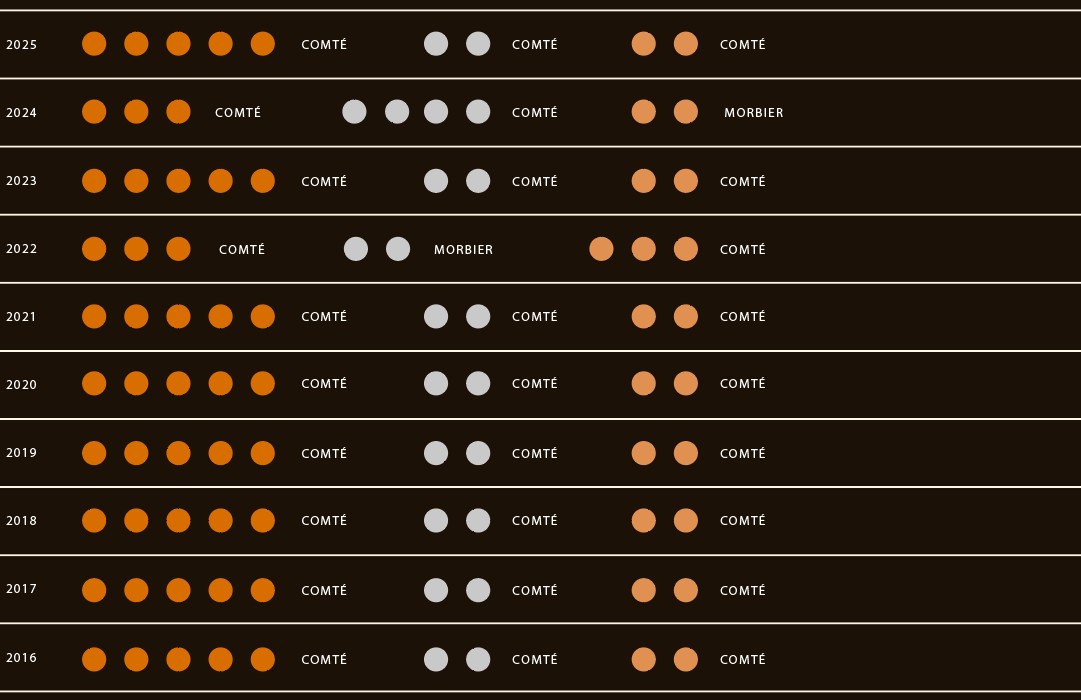Click the rightmost COMTÉ label in the 2018 row
The width and height of the screenshot is (1081, 700).
pos(742,521)
